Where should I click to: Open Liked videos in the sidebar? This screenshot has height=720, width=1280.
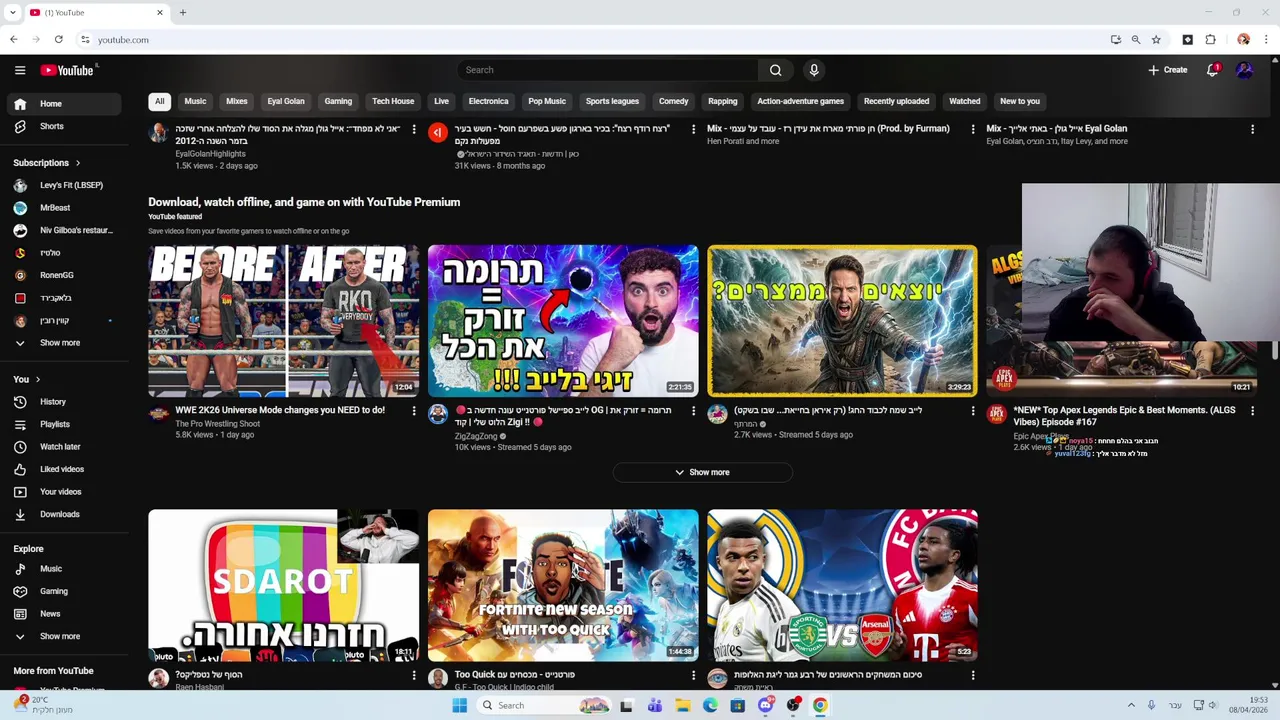pyautogui.click(x=65, y=469)
